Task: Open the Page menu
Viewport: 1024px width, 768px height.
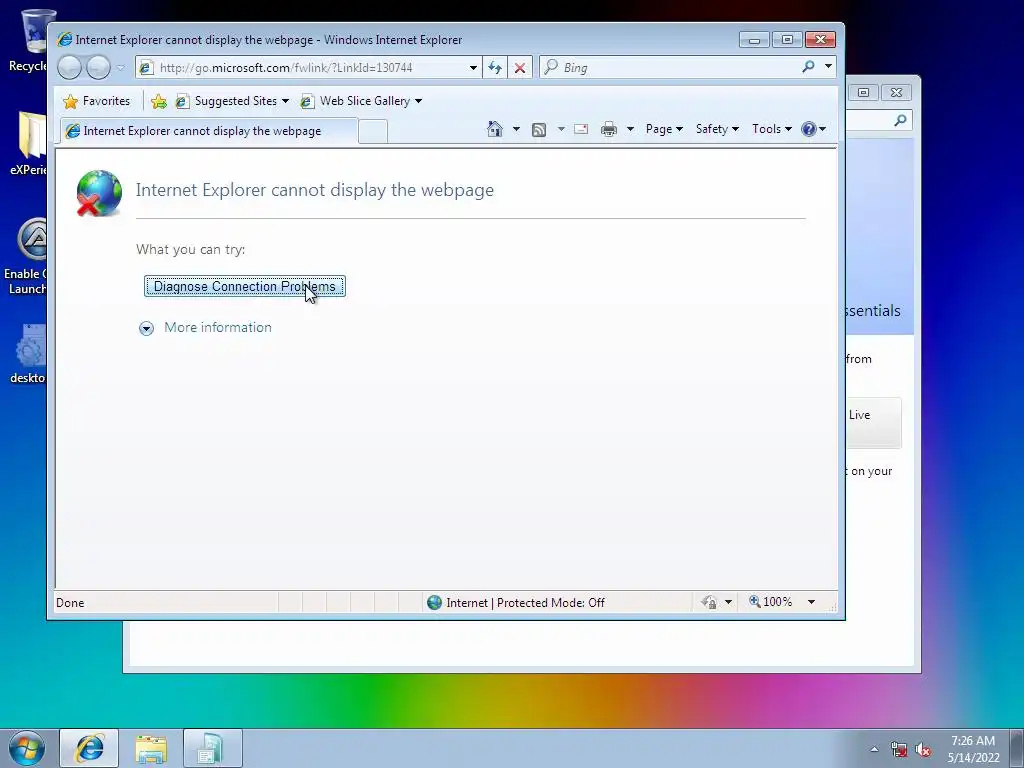Action: tap(664, 129)
